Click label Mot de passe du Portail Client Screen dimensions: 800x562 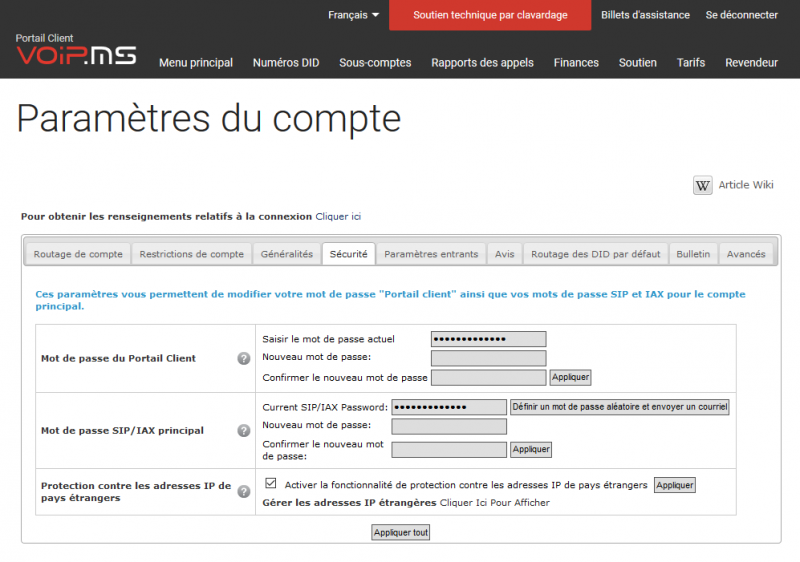click(x=118, y=358)
